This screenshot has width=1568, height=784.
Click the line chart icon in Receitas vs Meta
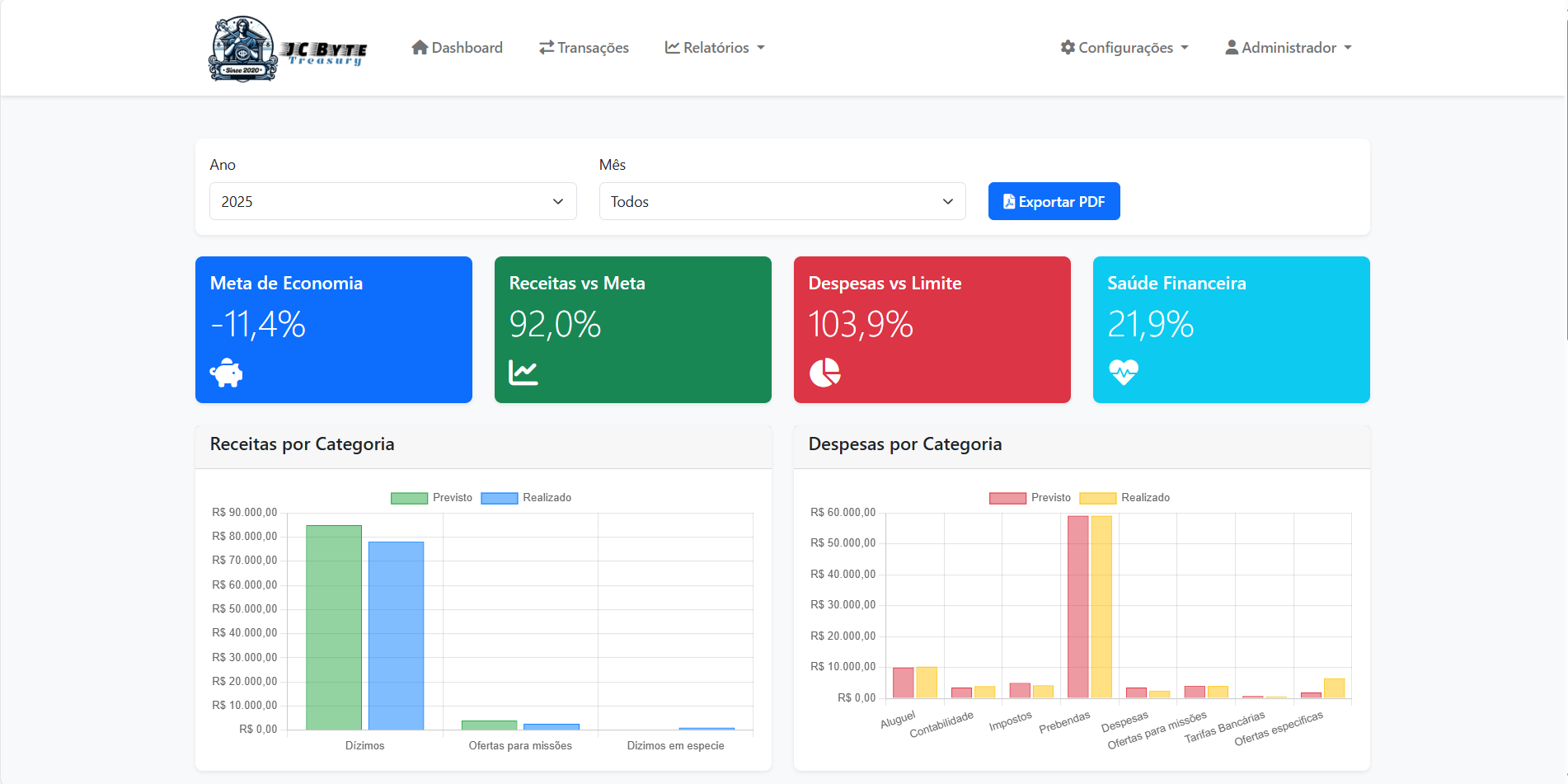pyautogui.click(x=523, y=373)
